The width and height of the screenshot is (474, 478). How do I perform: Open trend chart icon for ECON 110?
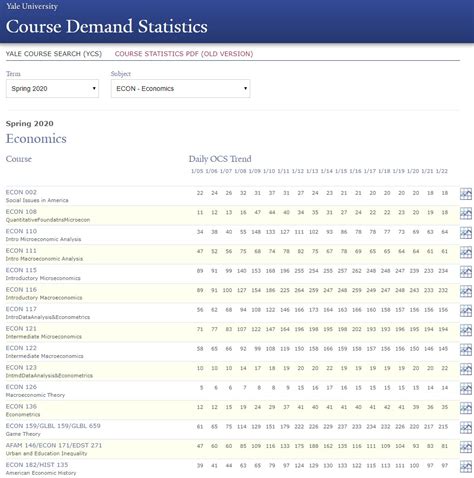[466, 233]
